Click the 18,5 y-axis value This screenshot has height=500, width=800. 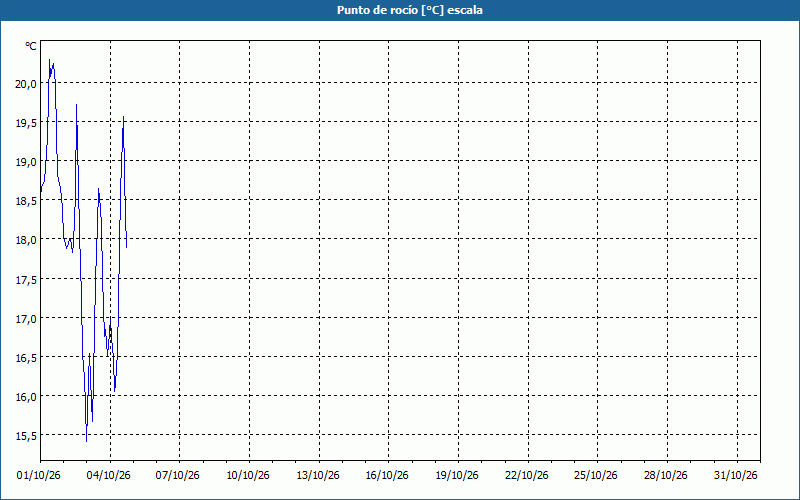coord(26,201)
